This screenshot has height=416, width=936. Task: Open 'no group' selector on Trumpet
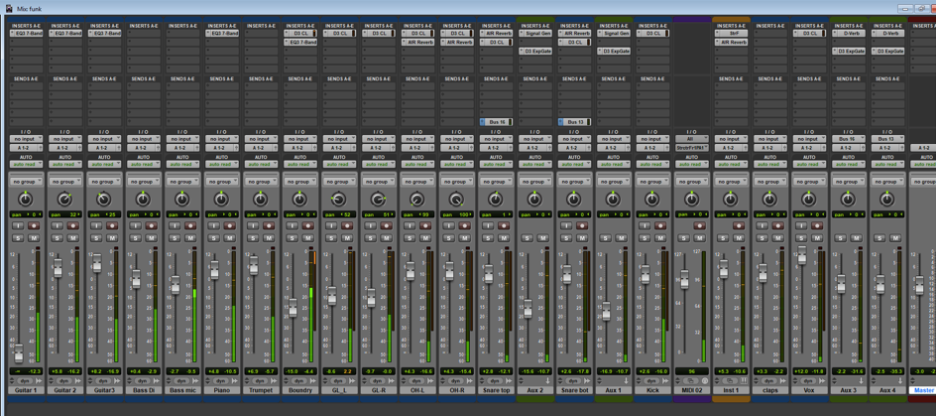pos(260,181)
